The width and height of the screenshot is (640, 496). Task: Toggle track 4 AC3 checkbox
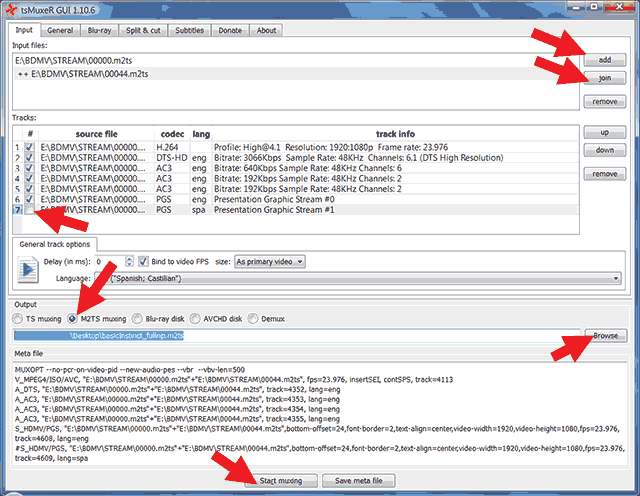(x=29, y=178)
